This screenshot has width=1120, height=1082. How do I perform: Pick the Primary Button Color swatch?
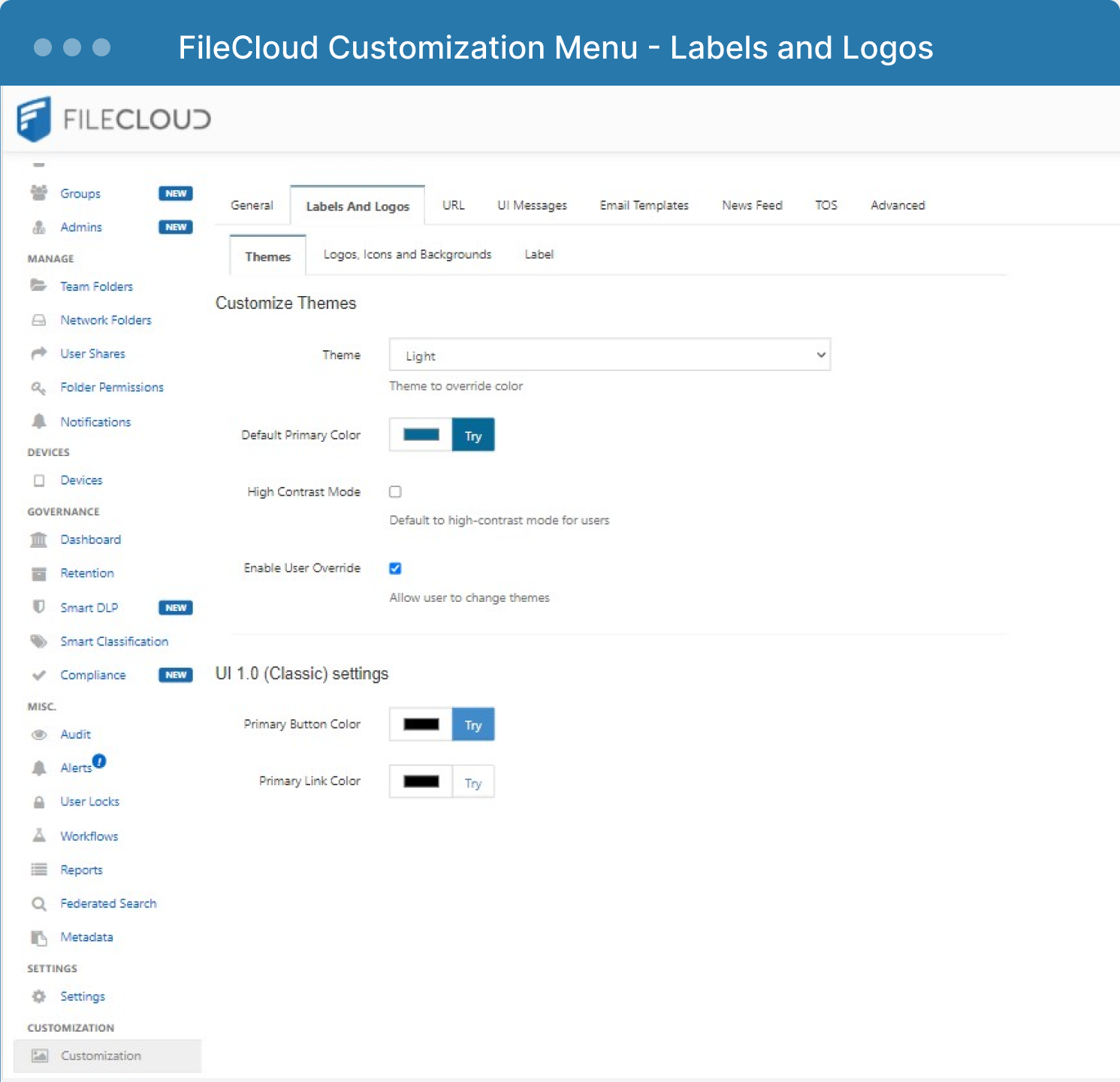(421, 724)
